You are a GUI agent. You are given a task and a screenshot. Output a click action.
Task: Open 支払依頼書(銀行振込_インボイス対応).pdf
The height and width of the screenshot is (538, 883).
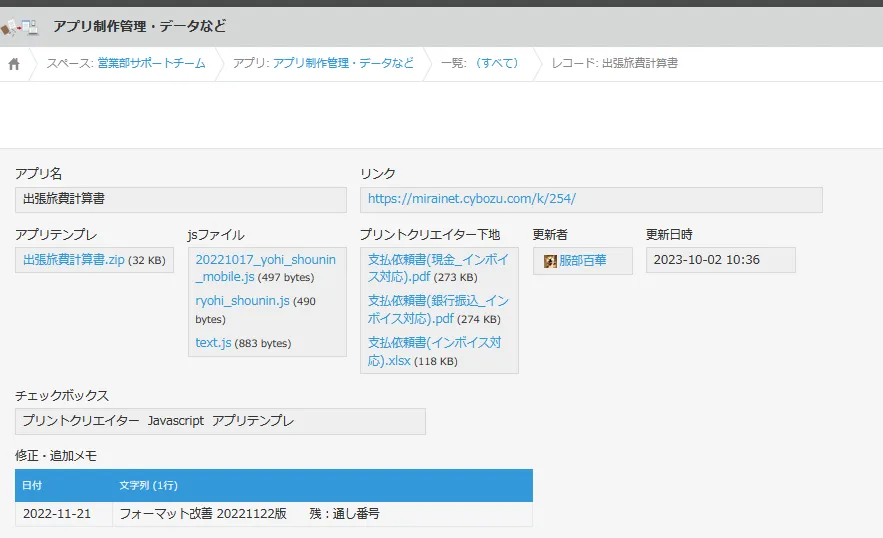pyautogui.click(x=438, y=310)
